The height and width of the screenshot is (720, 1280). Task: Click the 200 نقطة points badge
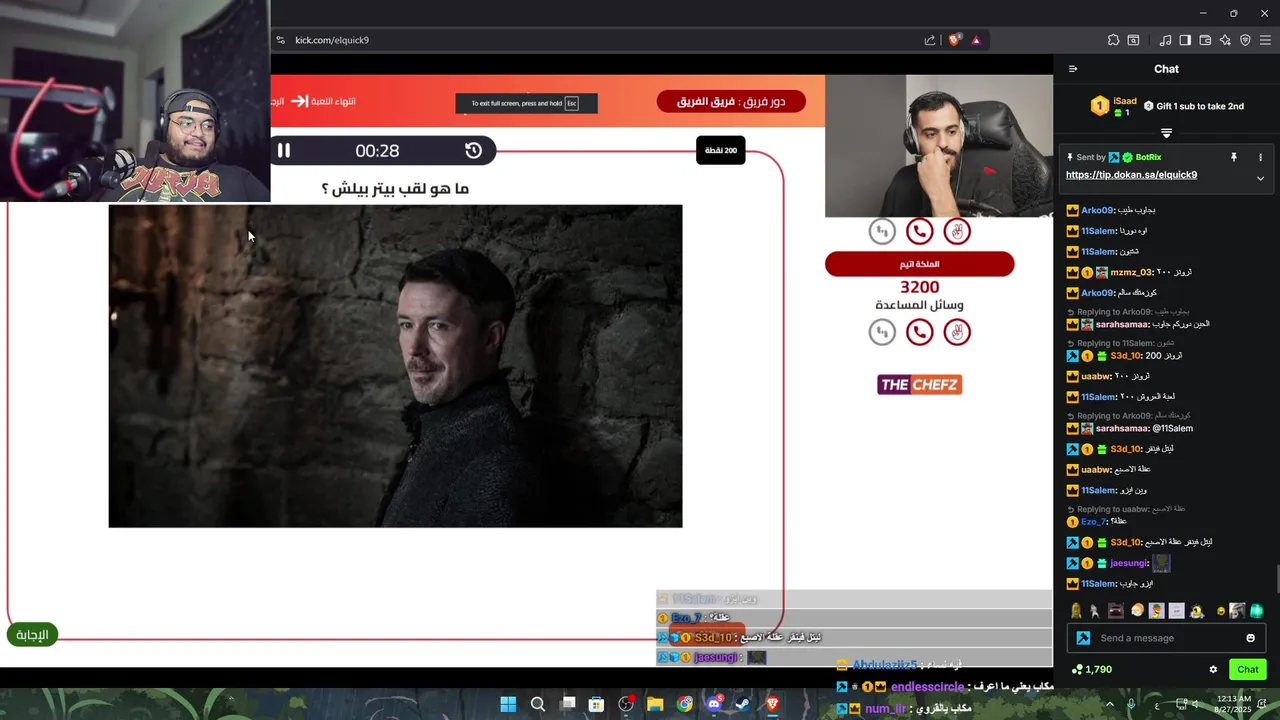(x=720, y=150)
